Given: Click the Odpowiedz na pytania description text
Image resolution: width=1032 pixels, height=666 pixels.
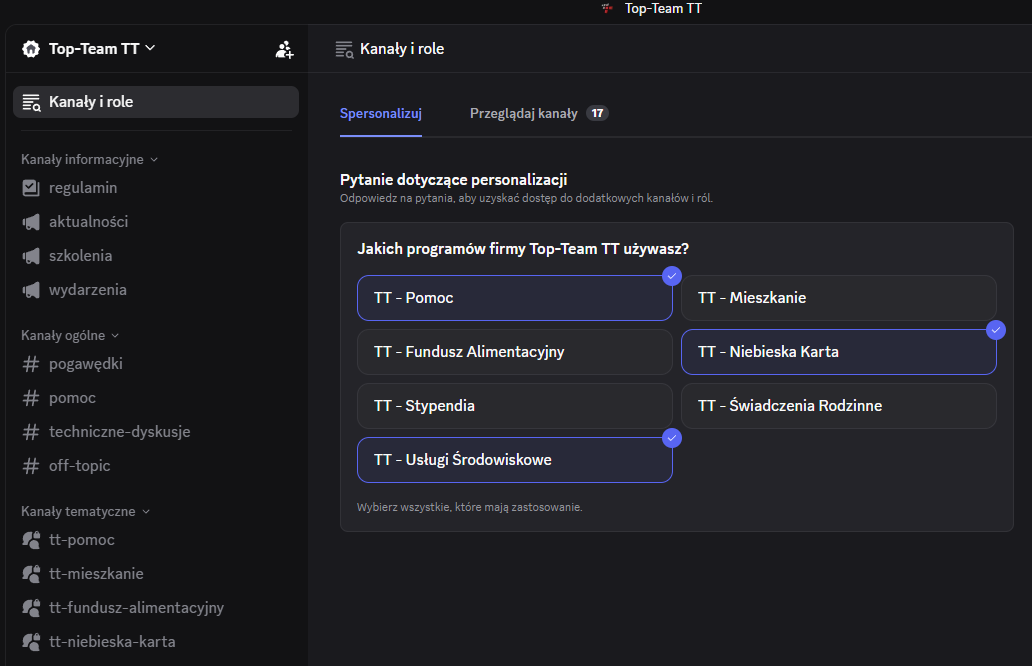Looking at the screenshot, I should click(526, 198).
